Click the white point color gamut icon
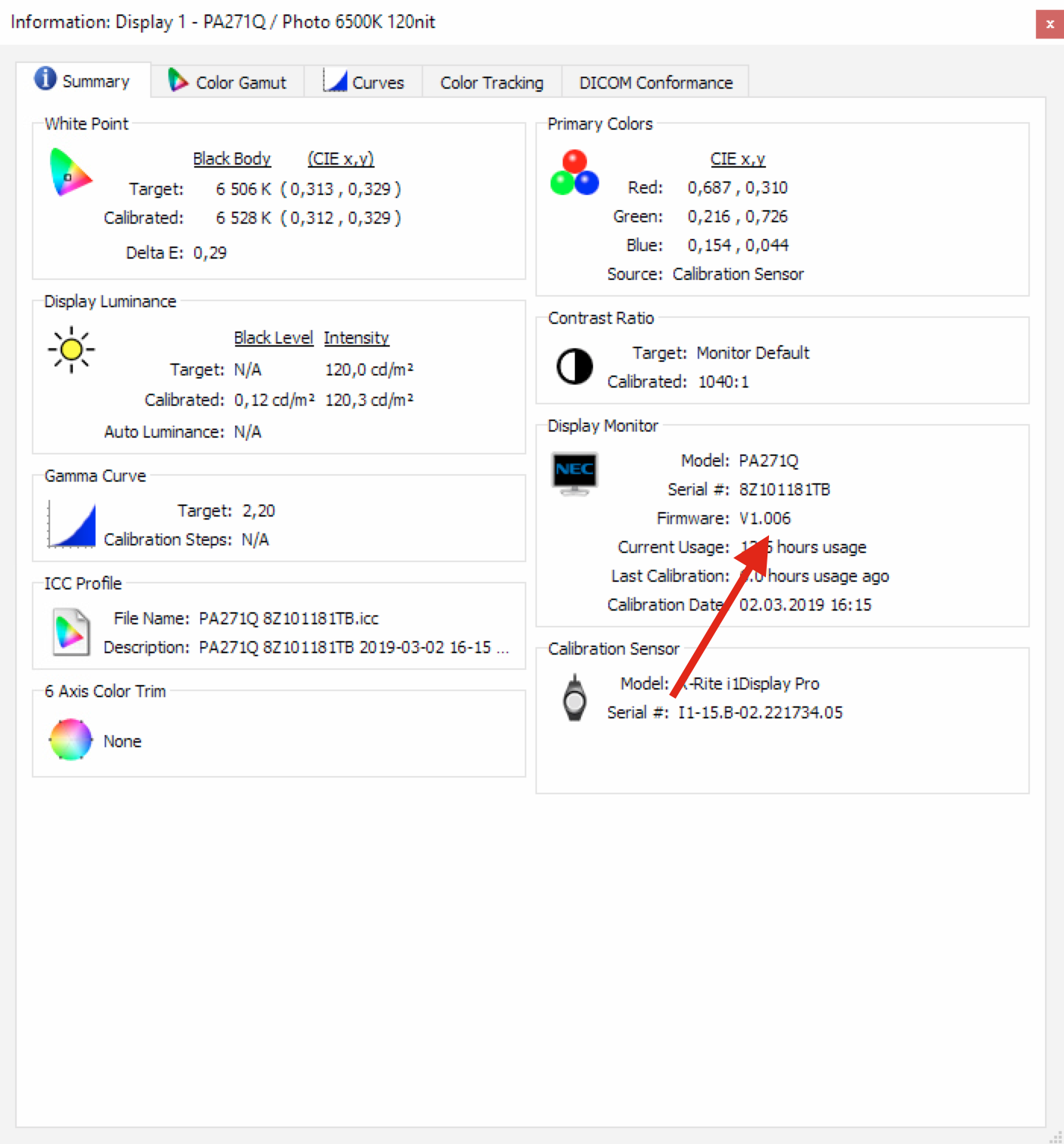Screen dimensions: 1064x1144 tap(70, 172)
